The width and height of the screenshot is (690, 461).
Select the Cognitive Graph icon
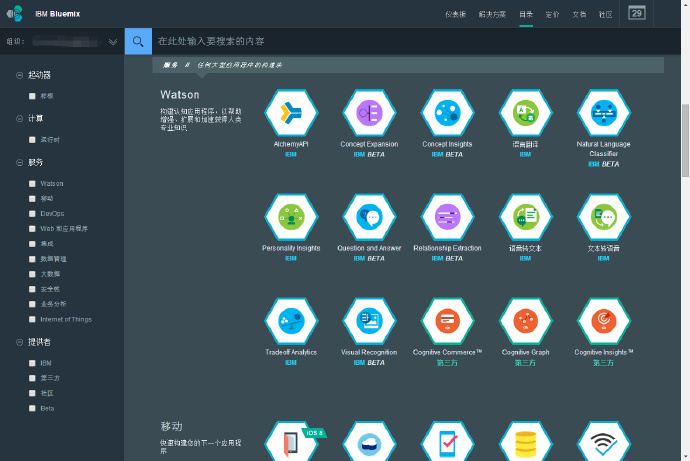[x=525, y=321]
